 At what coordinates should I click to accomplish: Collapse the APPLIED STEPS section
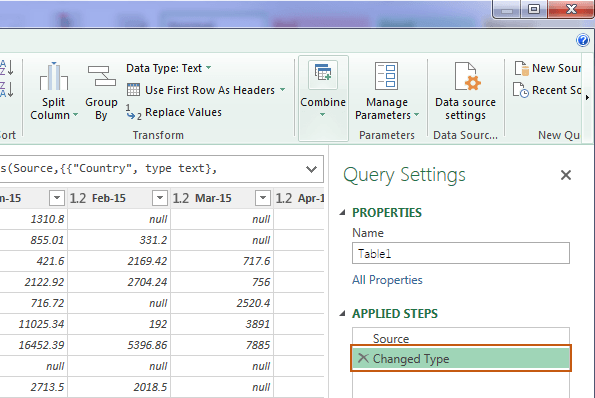(x=342, y=314)
